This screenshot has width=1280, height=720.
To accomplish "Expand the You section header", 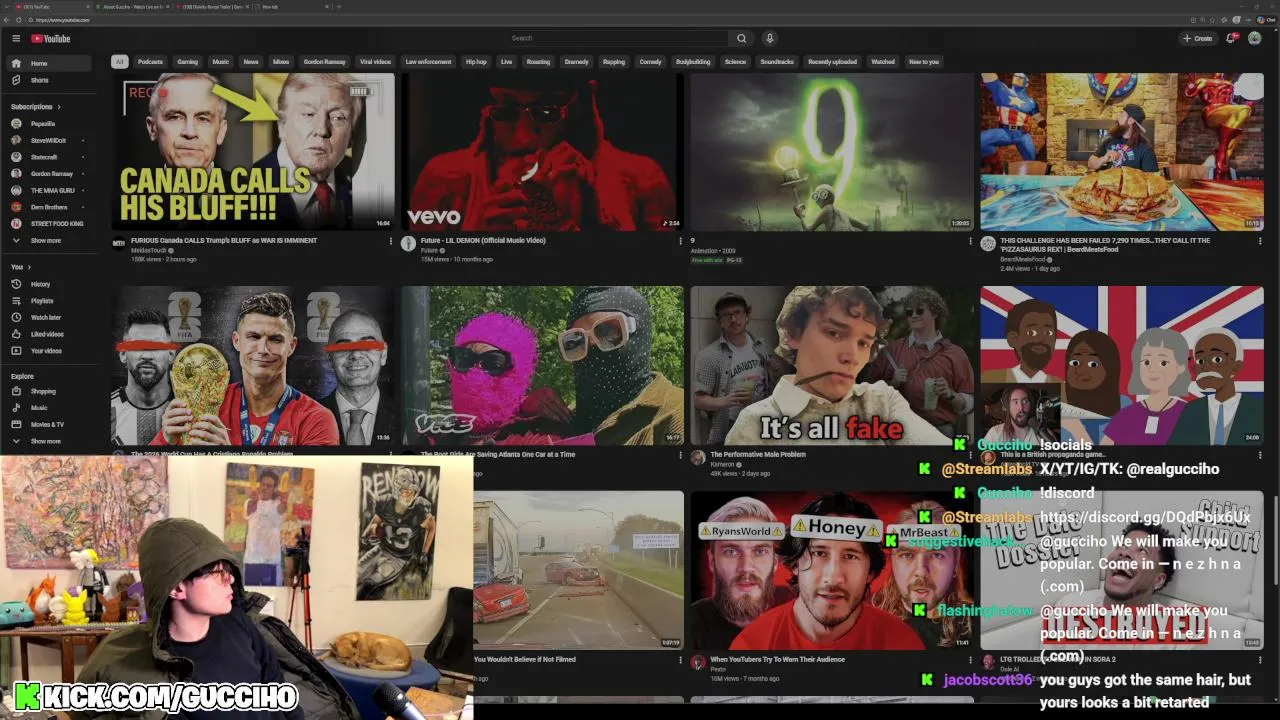I will pos(21,267).
